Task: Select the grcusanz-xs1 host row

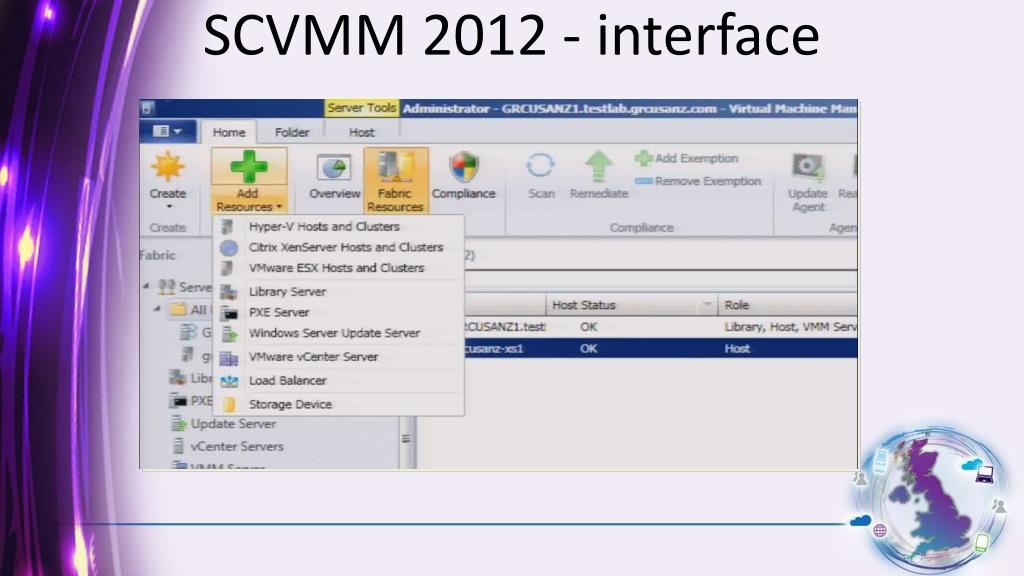Action: coord(660,349)
